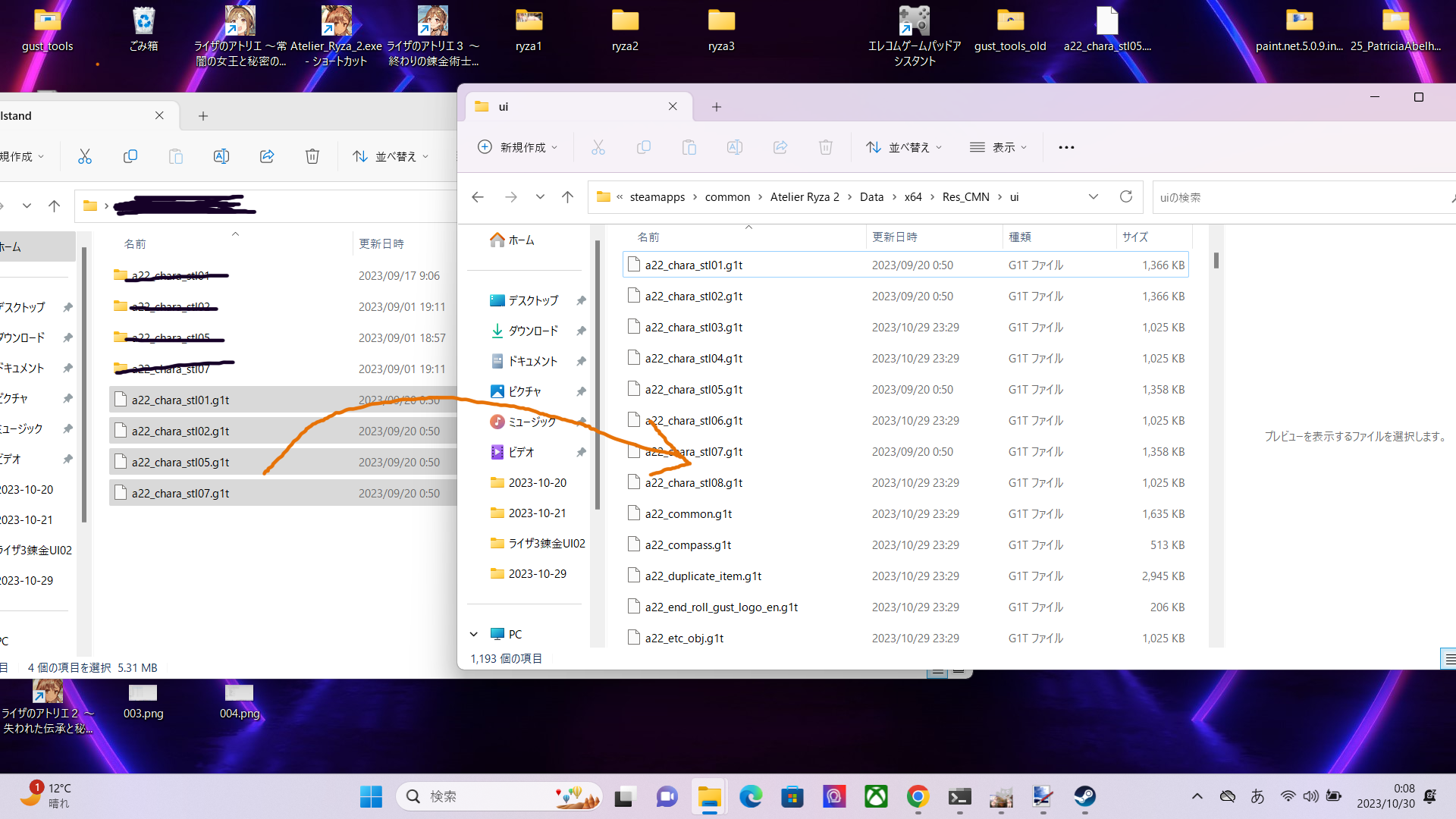Open Steam from the taskbar
The image size is (1456, 819).
point(1084,796)
